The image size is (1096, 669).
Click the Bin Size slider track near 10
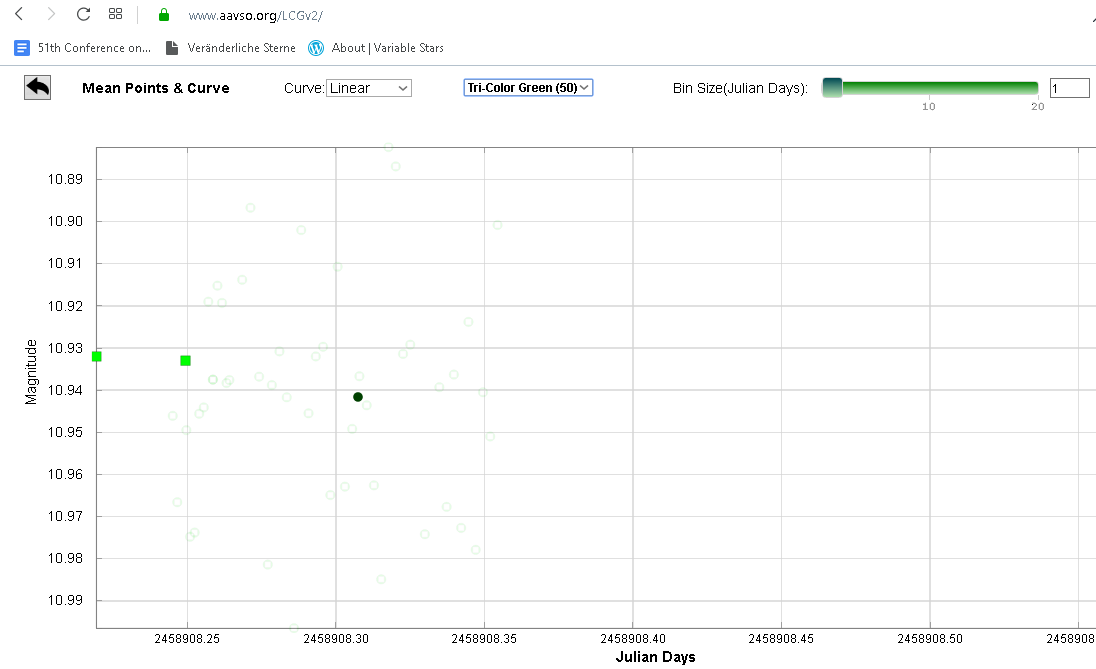(929, 88)
